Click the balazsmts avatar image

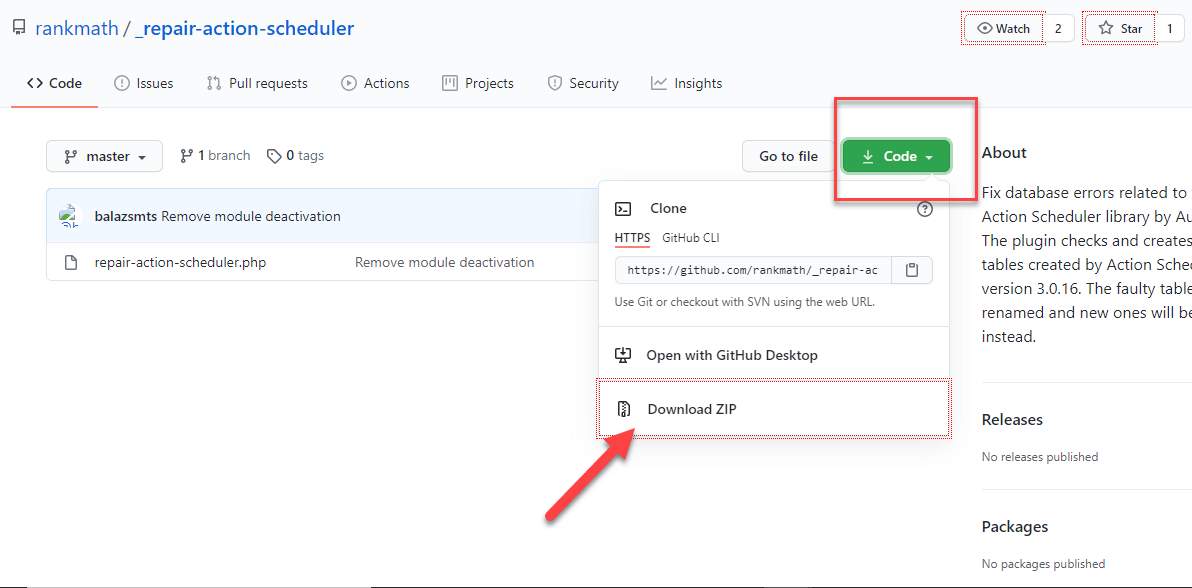70,216
